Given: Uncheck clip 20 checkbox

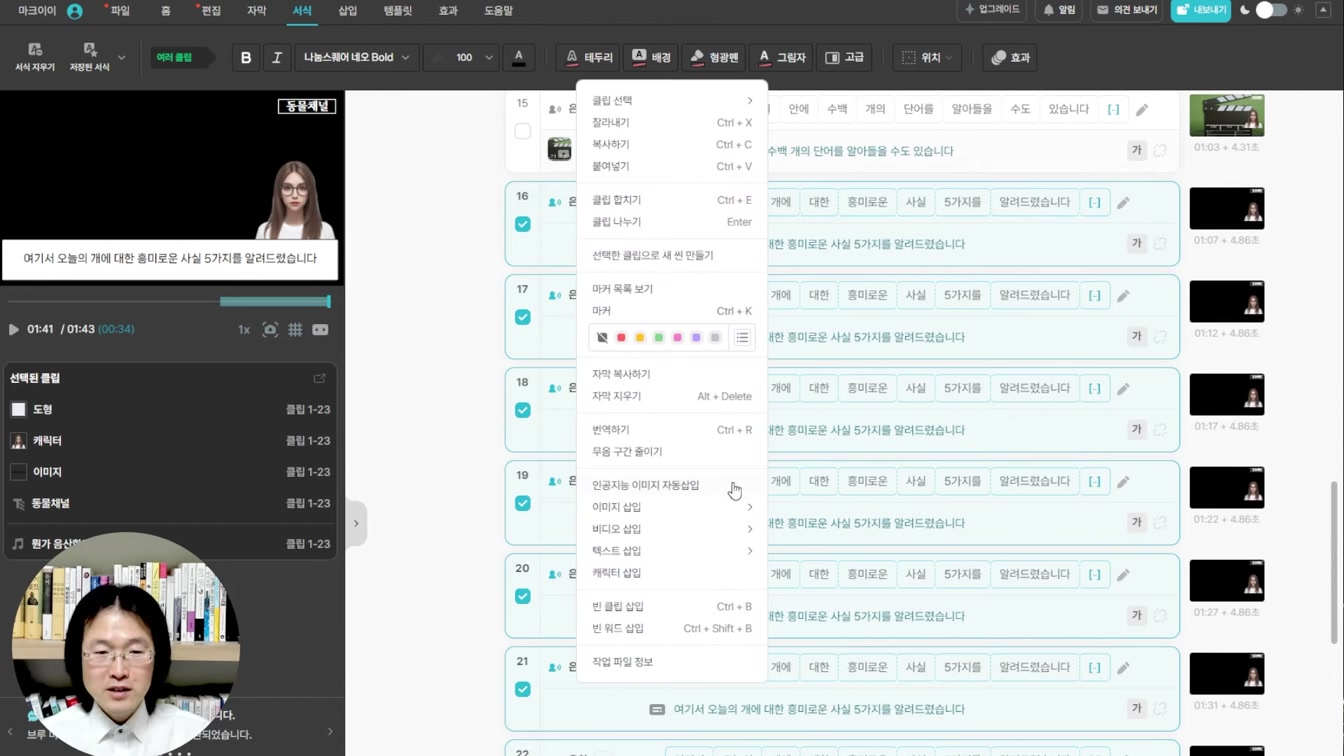Looking at the screenshot, I should (x=522, y=596).
